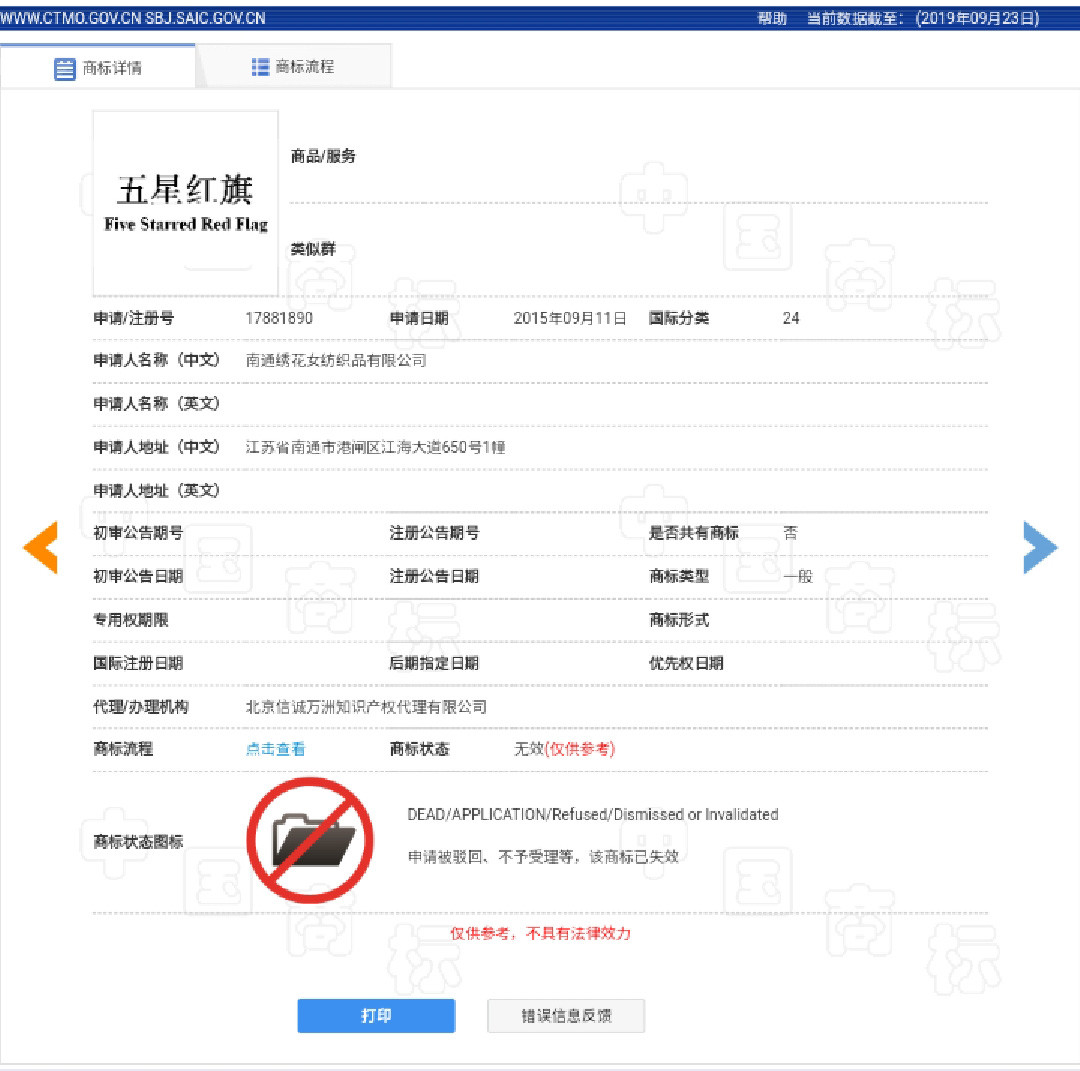Click the list icon on 商标流程 tab
Screen dimensions: 1080x1071
pyautogui.click(x=260, y=67)
